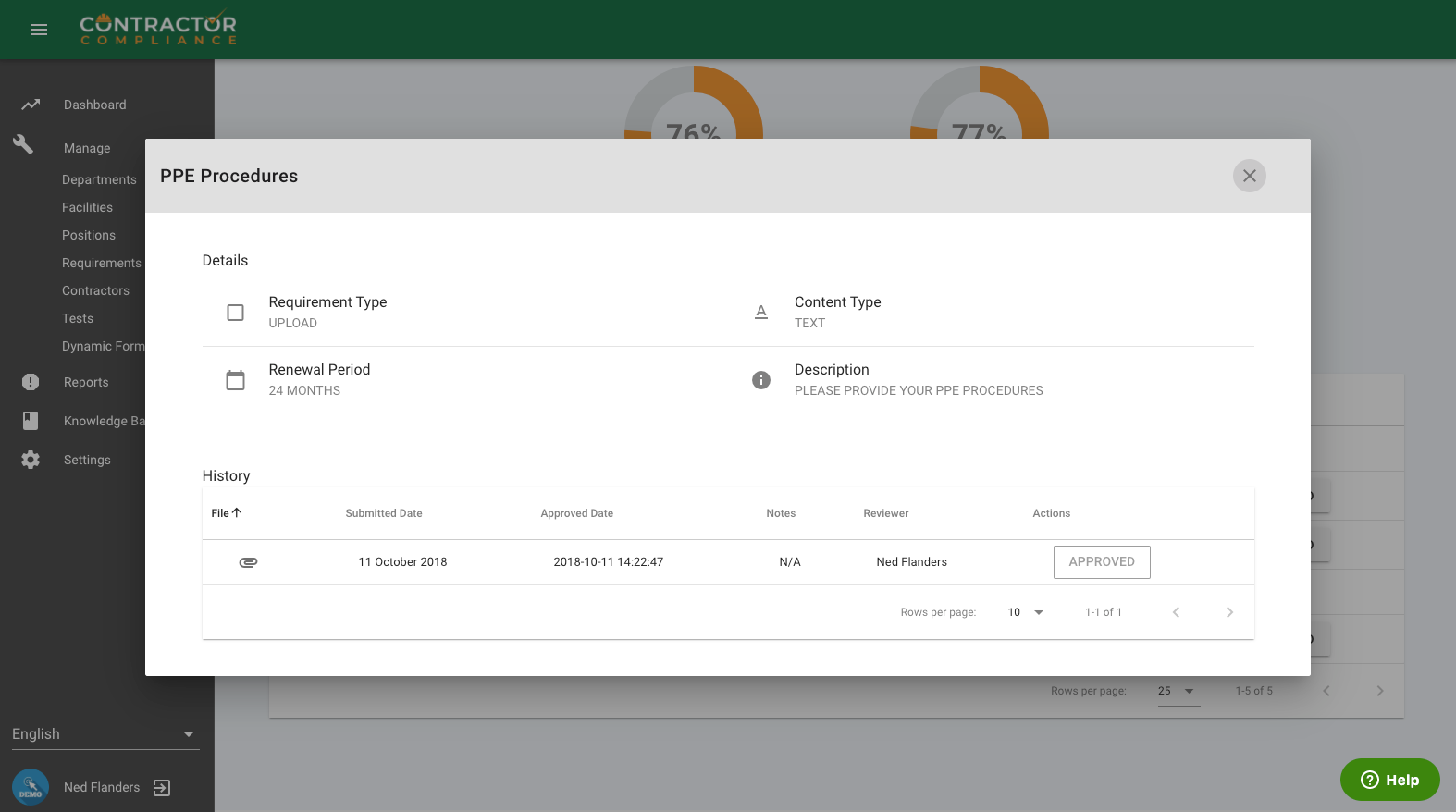1456x812 pixels.
Task: Open Settings in the sidebar
Action: point(87,460)
